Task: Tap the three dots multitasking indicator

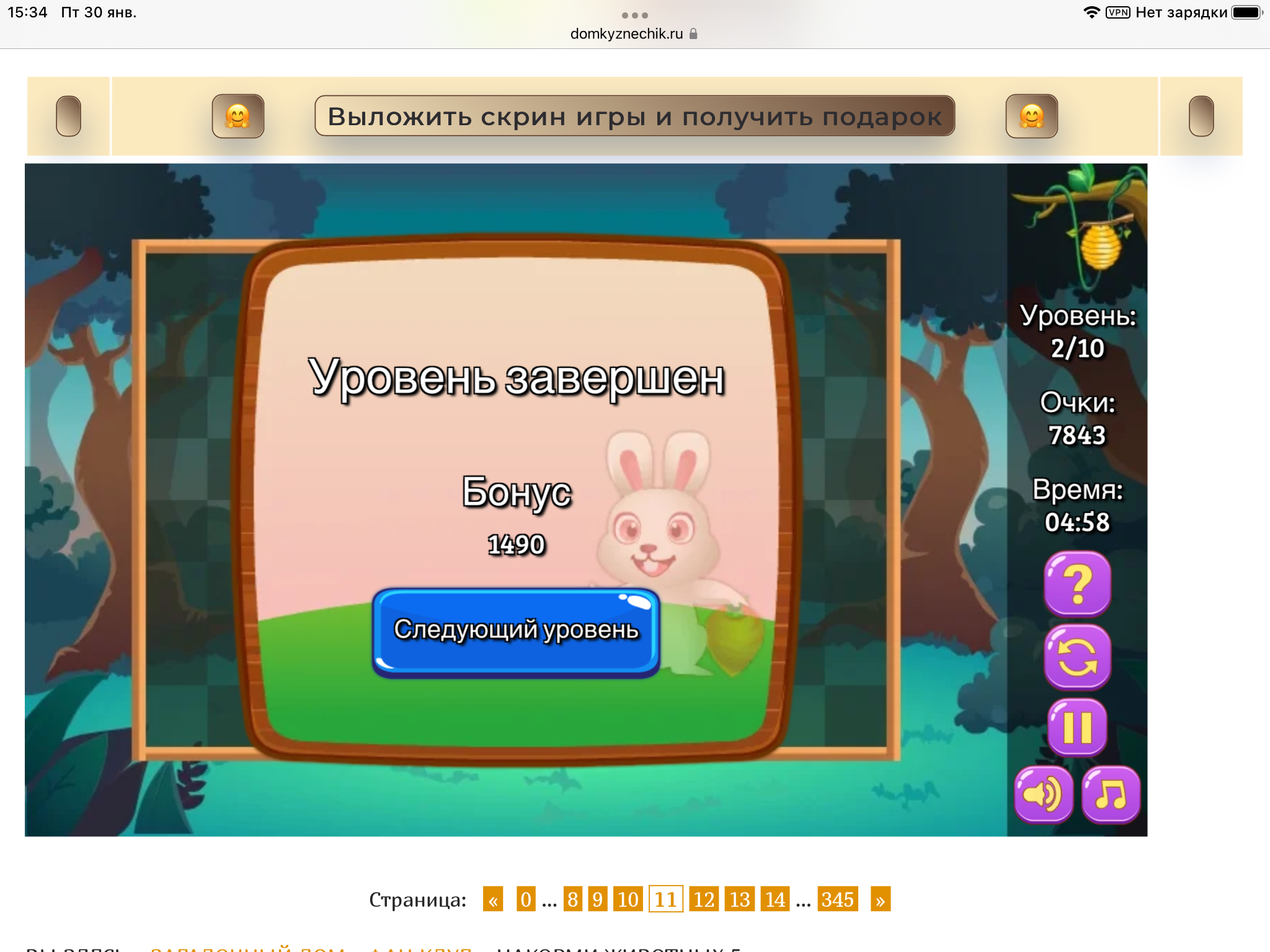Action: coord(634,15)
